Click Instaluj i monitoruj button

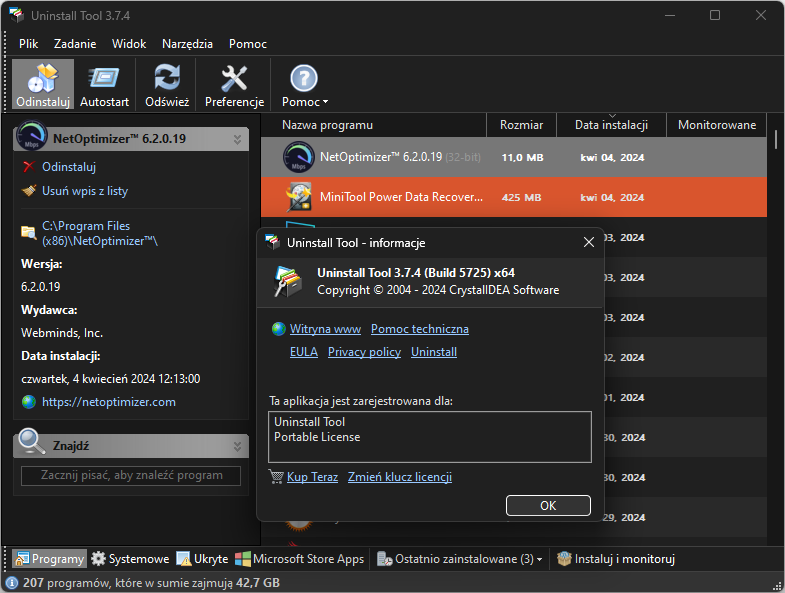616,559
